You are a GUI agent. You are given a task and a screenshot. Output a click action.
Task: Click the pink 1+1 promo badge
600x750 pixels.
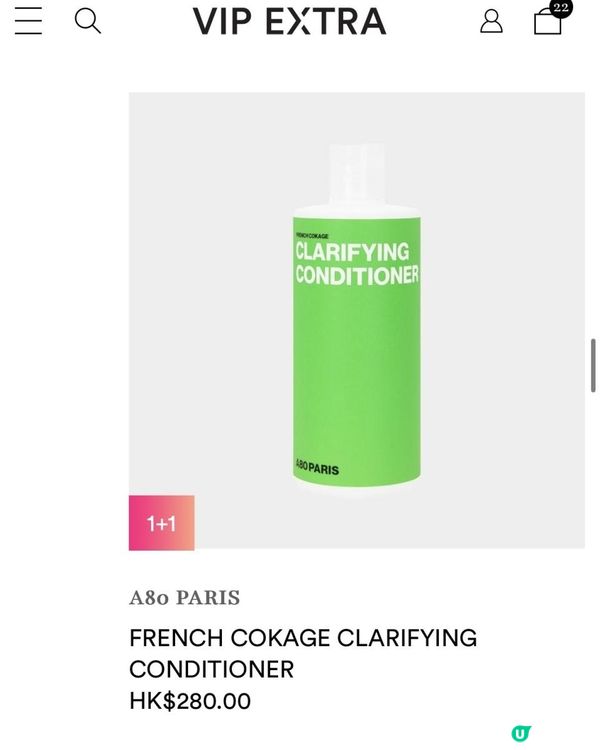click(161, 523)
